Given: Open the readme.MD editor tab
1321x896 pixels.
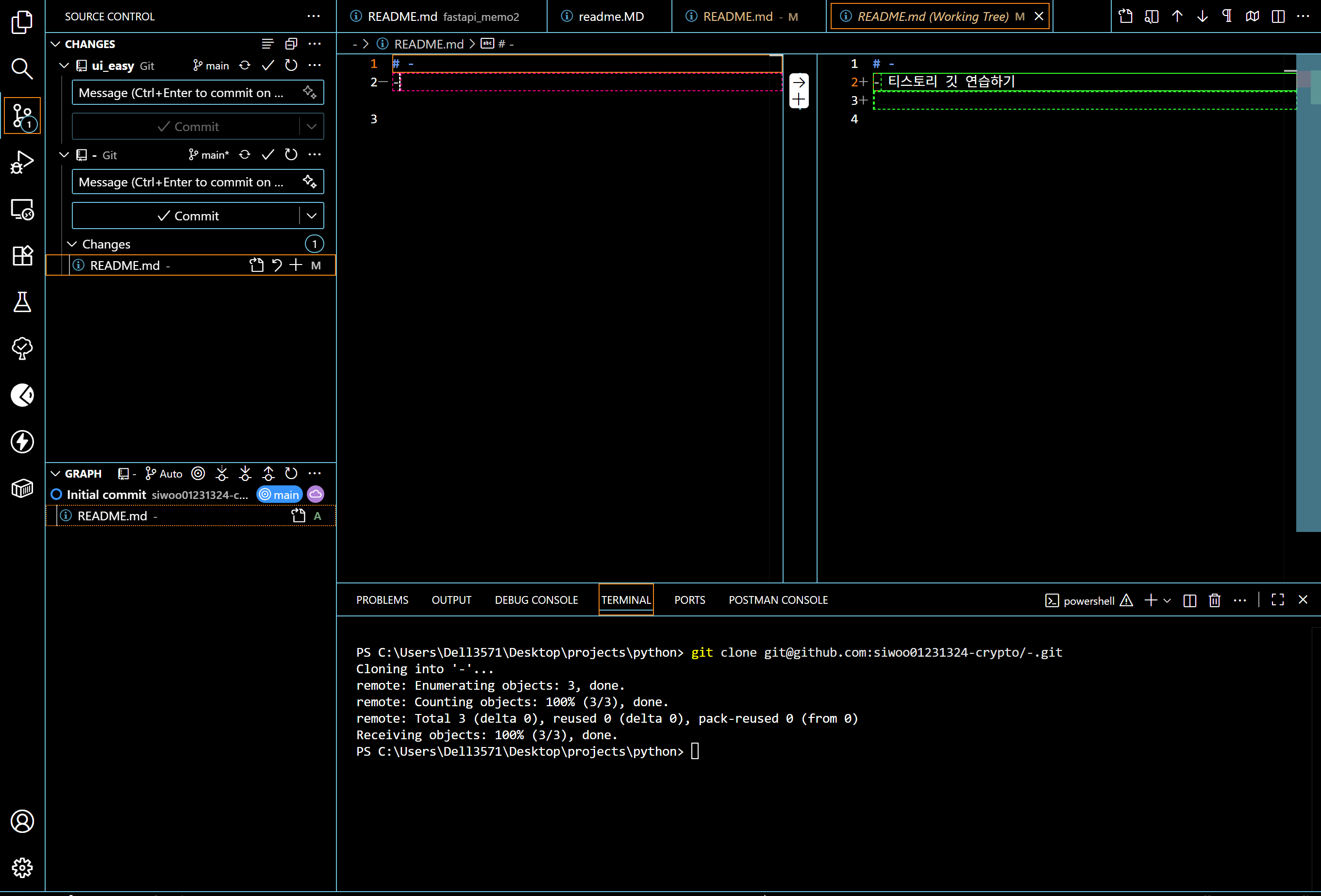Looking at the screenshot, I should [x=610, y=17].
